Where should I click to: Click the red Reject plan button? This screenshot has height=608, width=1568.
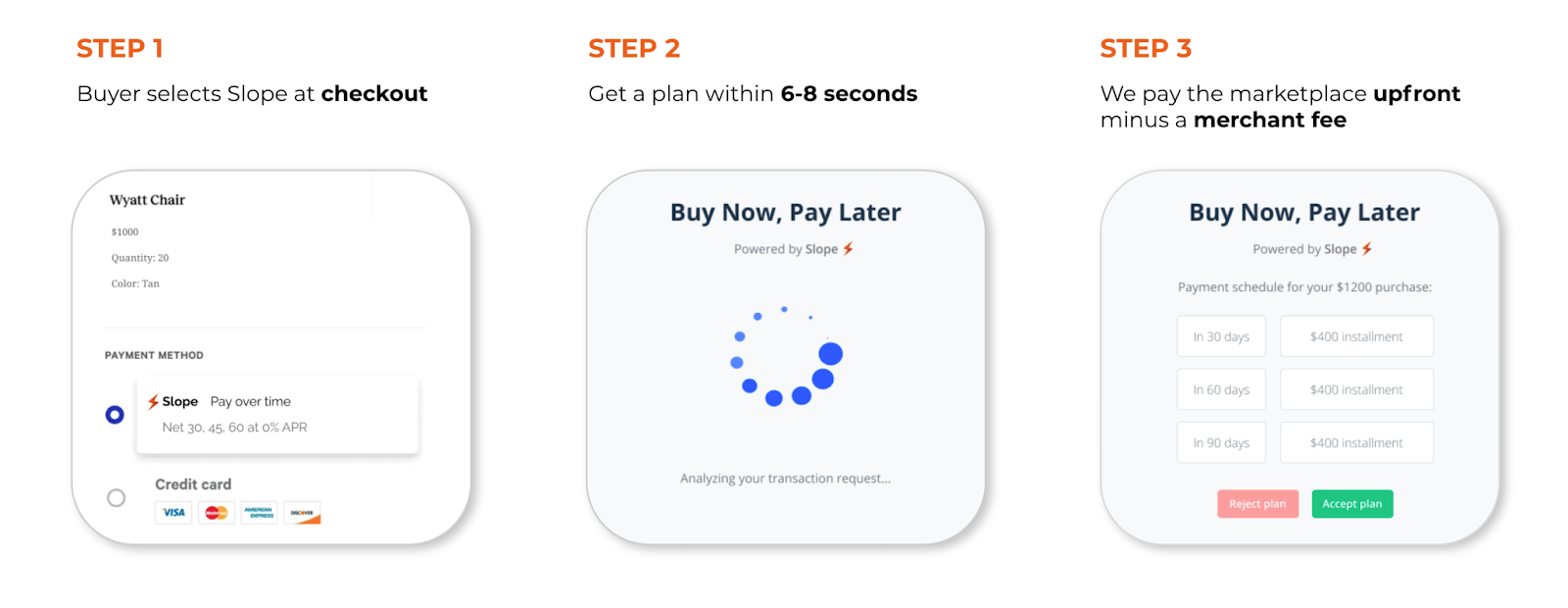[x=1257, y=504]
